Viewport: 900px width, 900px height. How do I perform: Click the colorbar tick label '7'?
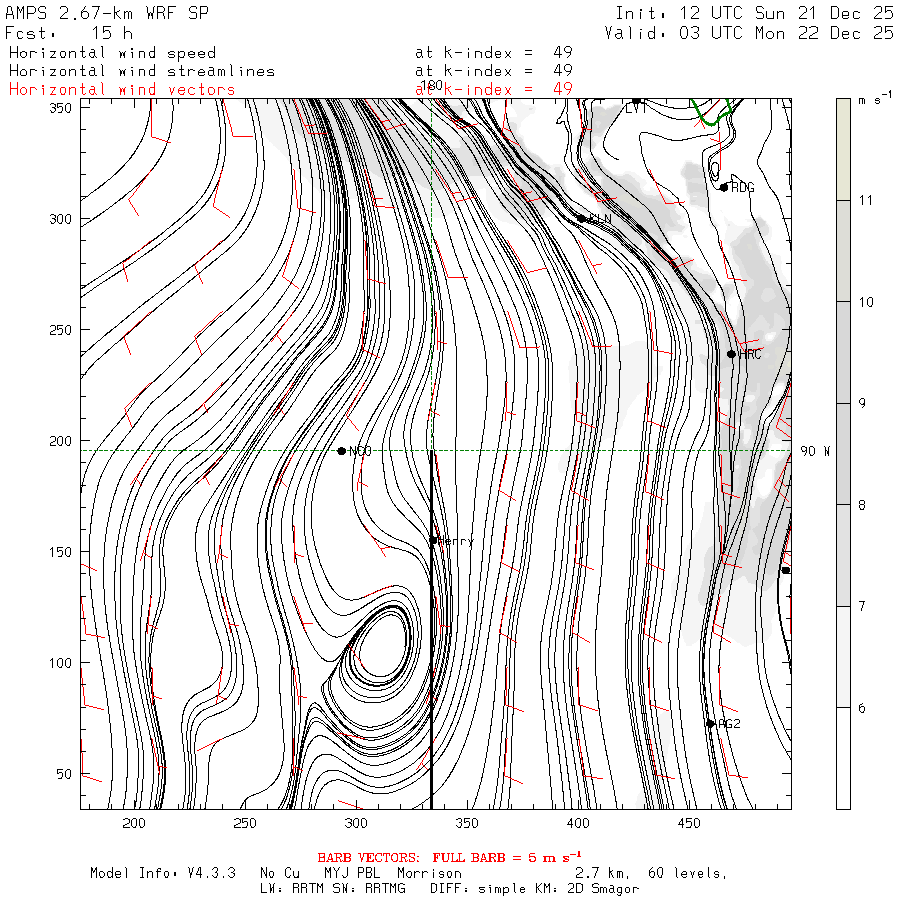coord(862,606)
